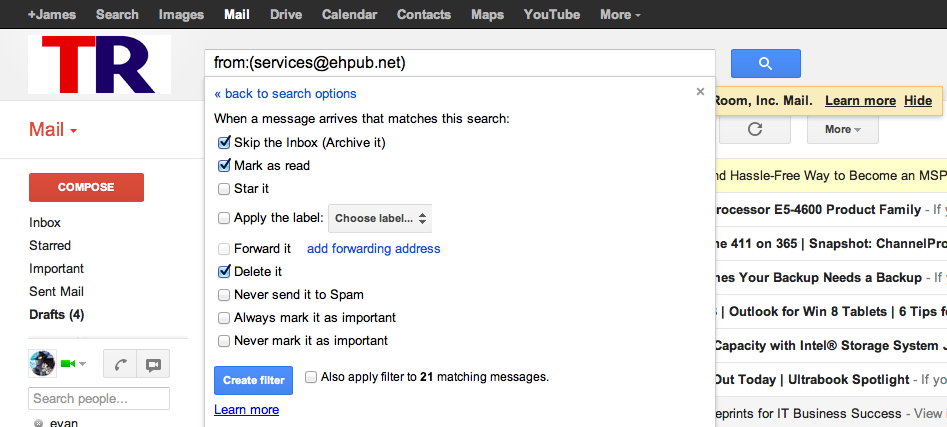The height and width of the screenshot is (427, 947).
Task: Select Mail in the top bar
Action: (237, 14)
